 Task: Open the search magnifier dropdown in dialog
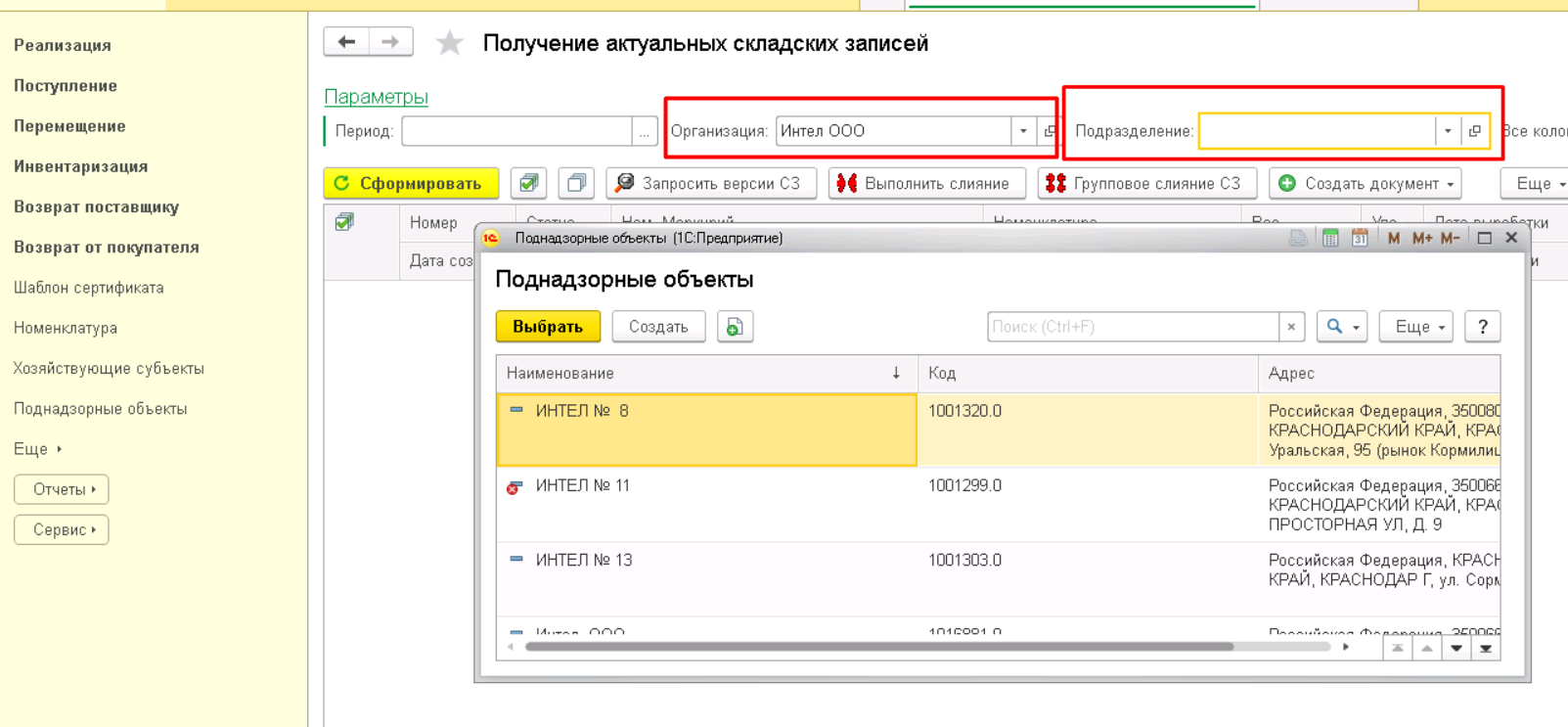click(x=1344, y=327)
